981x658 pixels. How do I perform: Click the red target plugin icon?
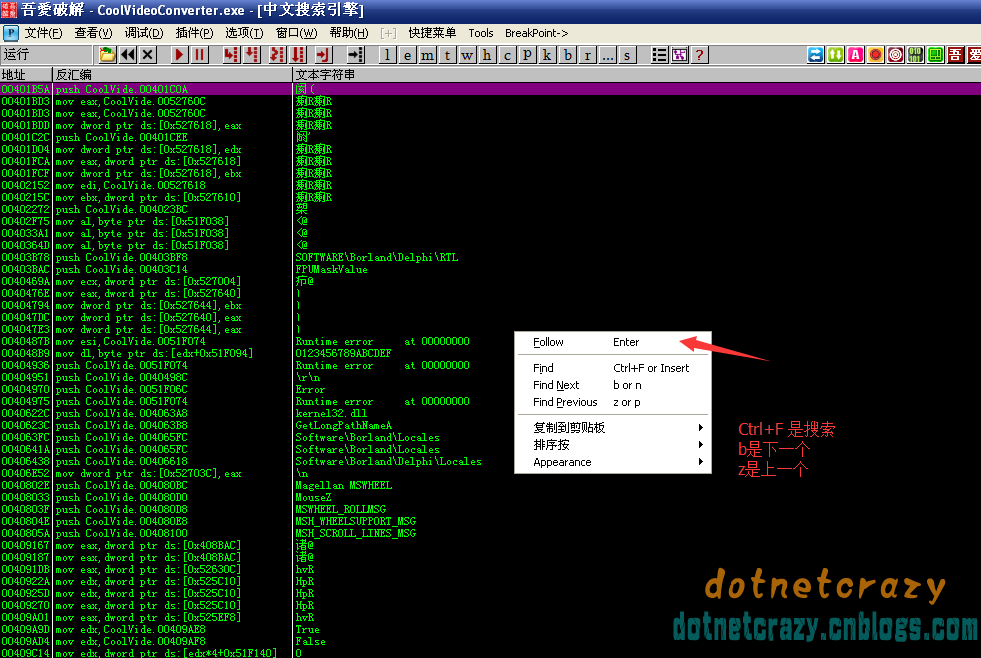tap(896, 55)
